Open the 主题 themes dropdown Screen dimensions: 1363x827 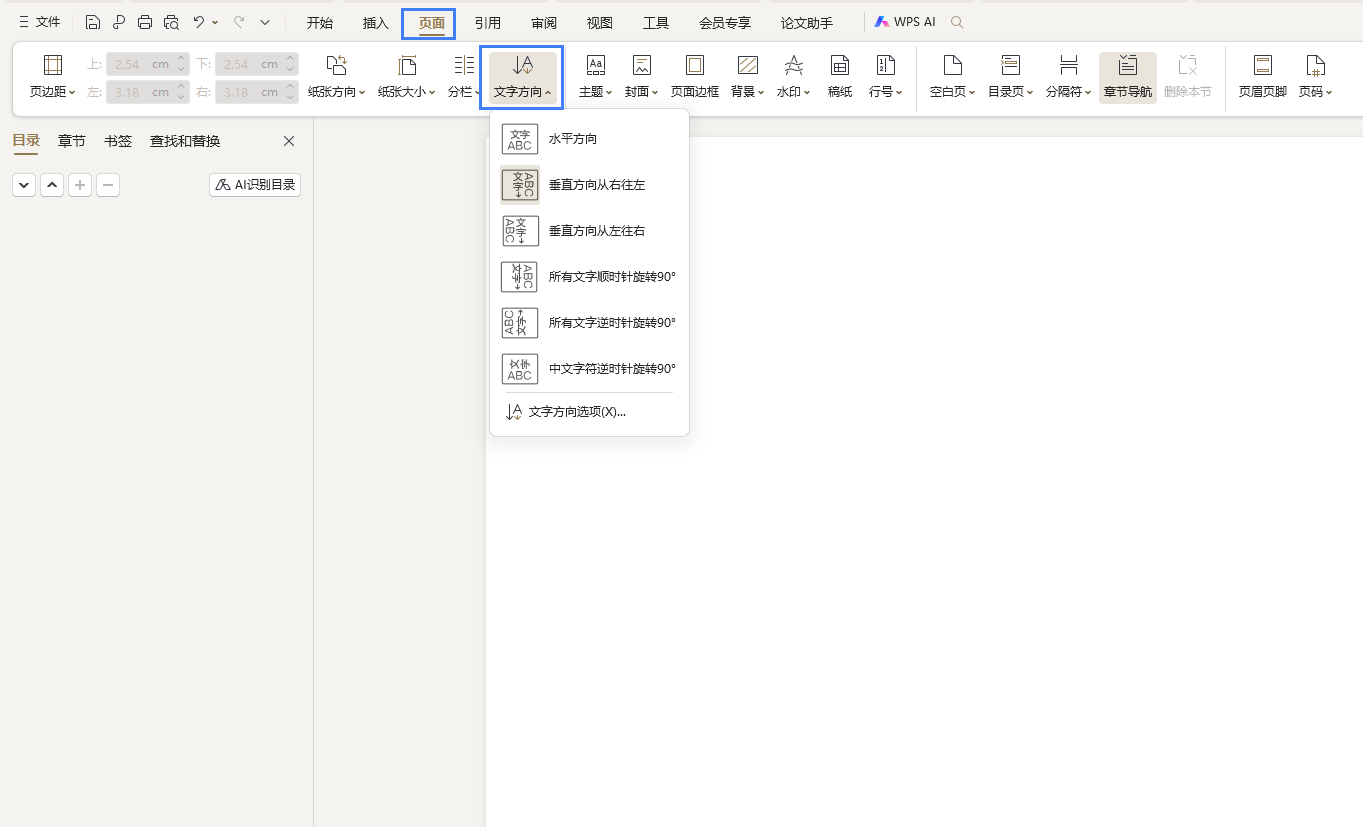click(x=596, y=78)
